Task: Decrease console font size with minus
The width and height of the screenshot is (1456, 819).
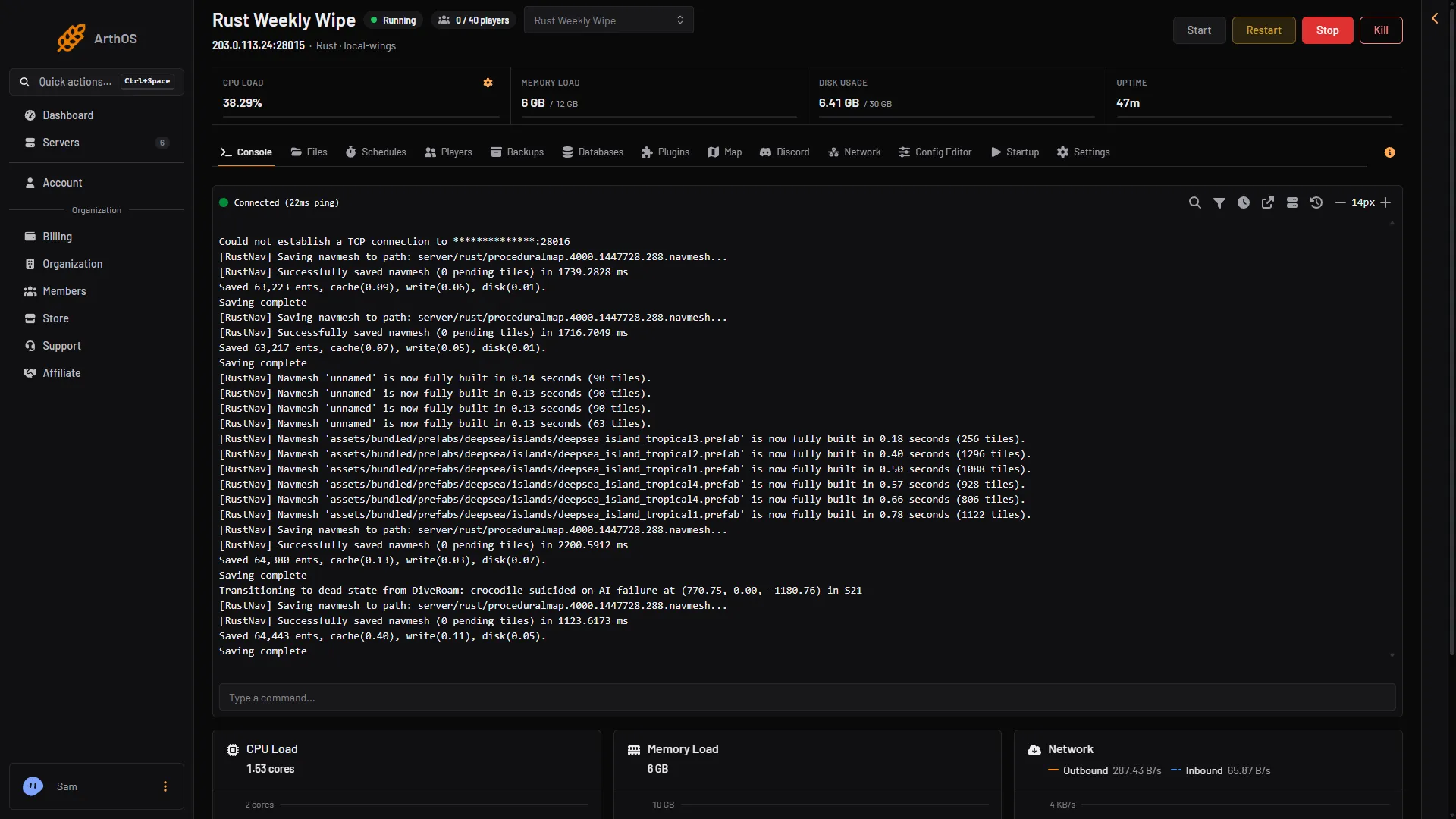Action: 1340,202
